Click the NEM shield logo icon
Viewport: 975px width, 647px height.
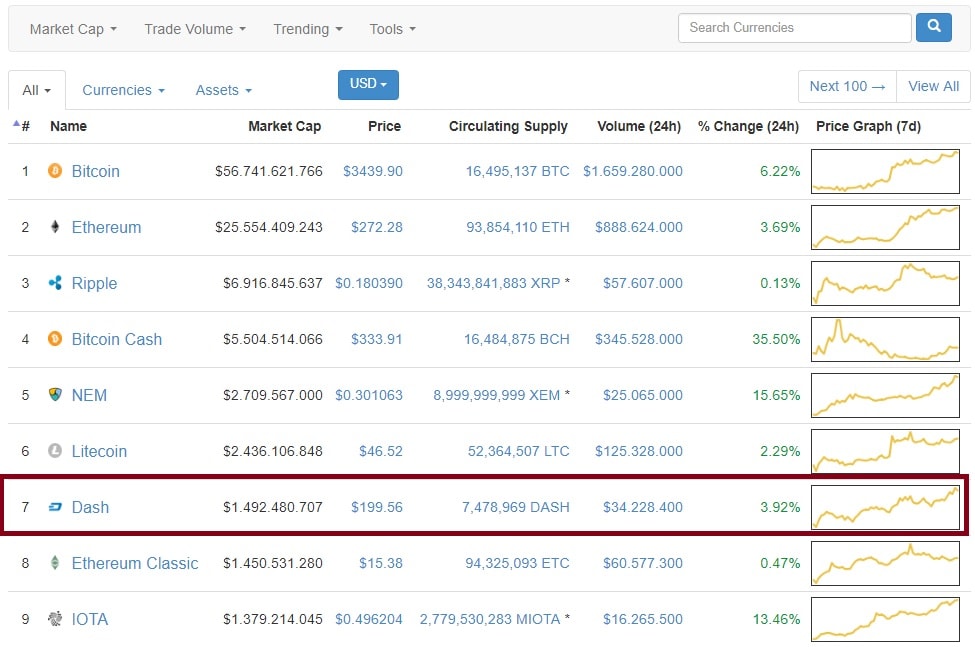point(55,395)
